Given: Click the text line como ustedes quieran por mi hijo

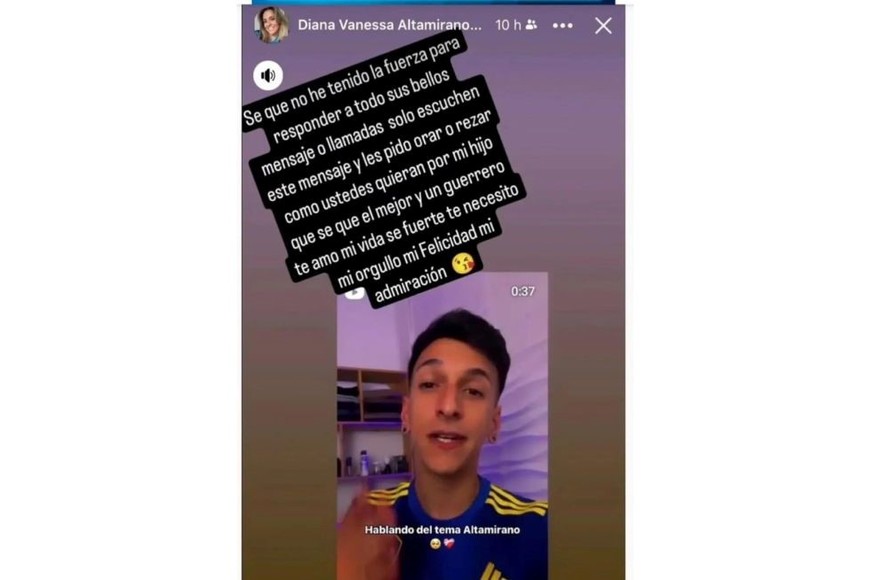Looking at the screenshot, I should click(x=388, y=179).
